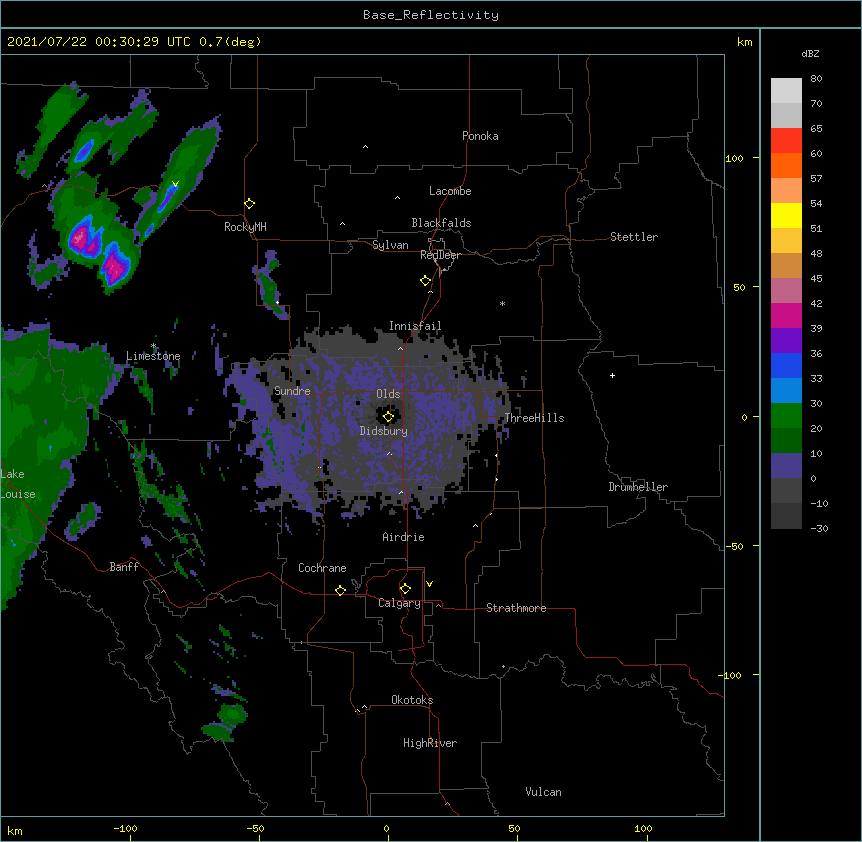Pick the light orange 54-57 dBZ swatch

tap(786, 191)
